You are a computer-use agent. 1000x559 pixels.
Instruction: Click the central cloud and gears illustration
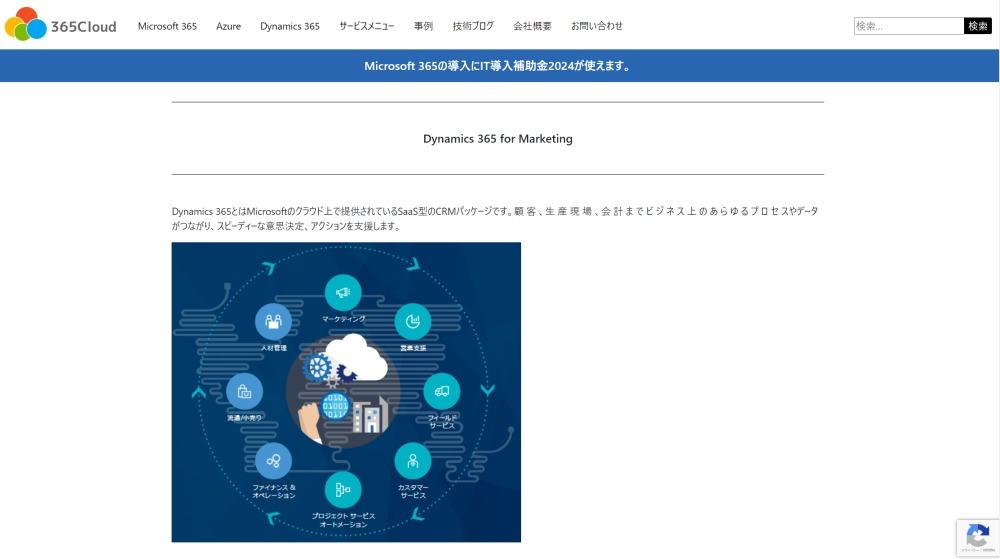(x=343, y=390)
